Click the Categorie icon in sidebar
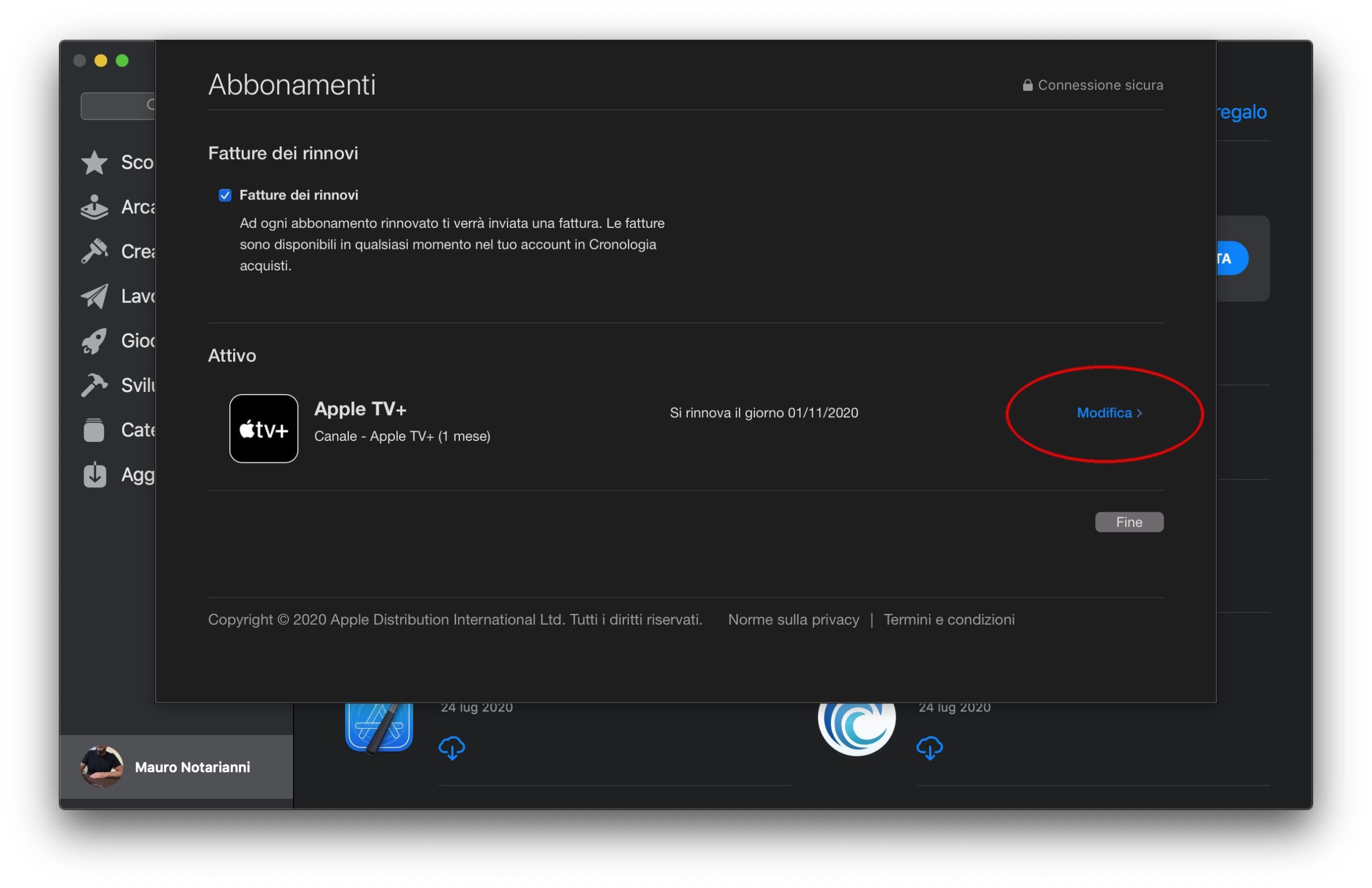This screenshot has height=888, width=1372. click(94, 430)
